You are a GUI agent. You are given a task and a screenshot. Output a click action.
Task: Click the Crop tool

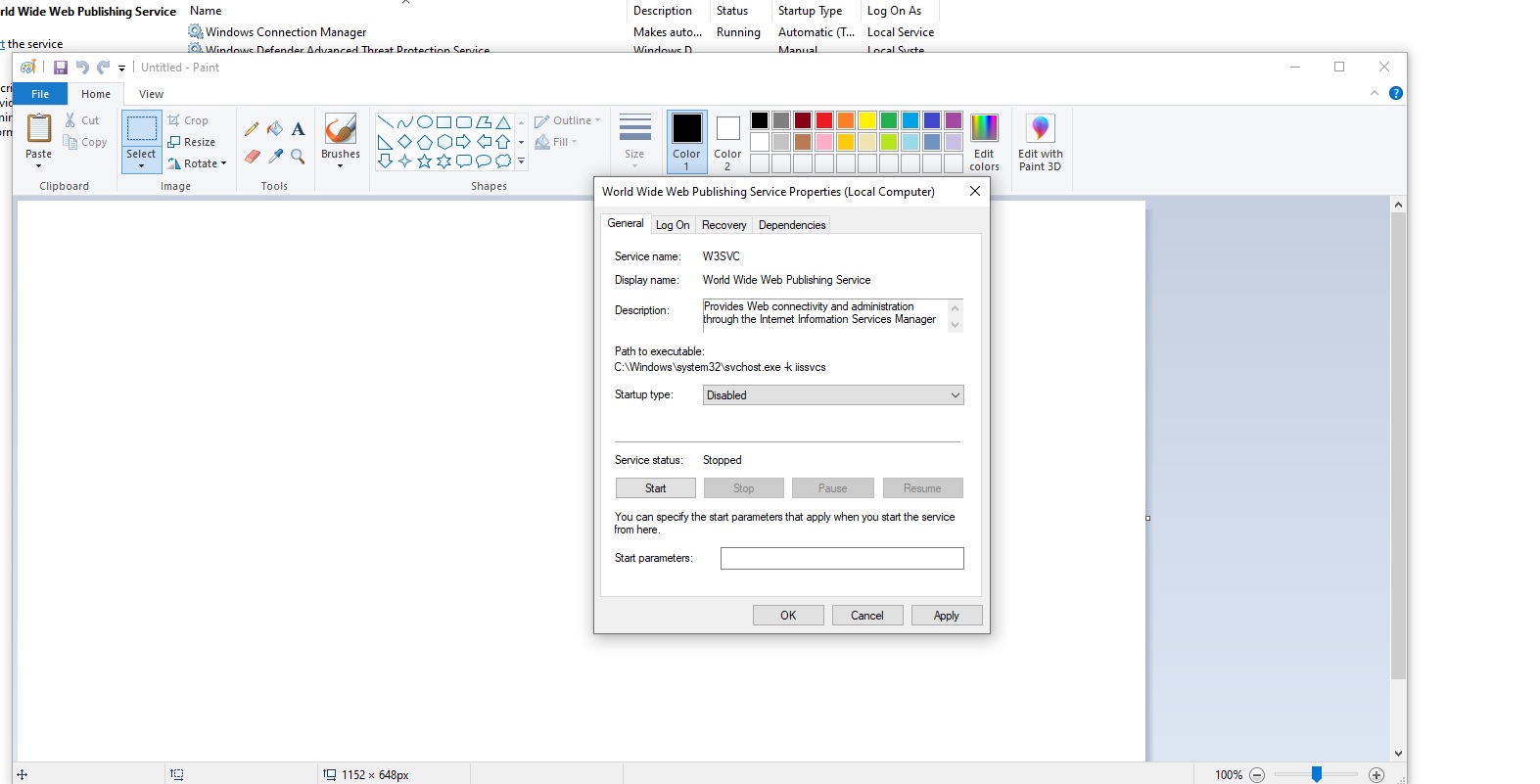(x=189, y=120)
